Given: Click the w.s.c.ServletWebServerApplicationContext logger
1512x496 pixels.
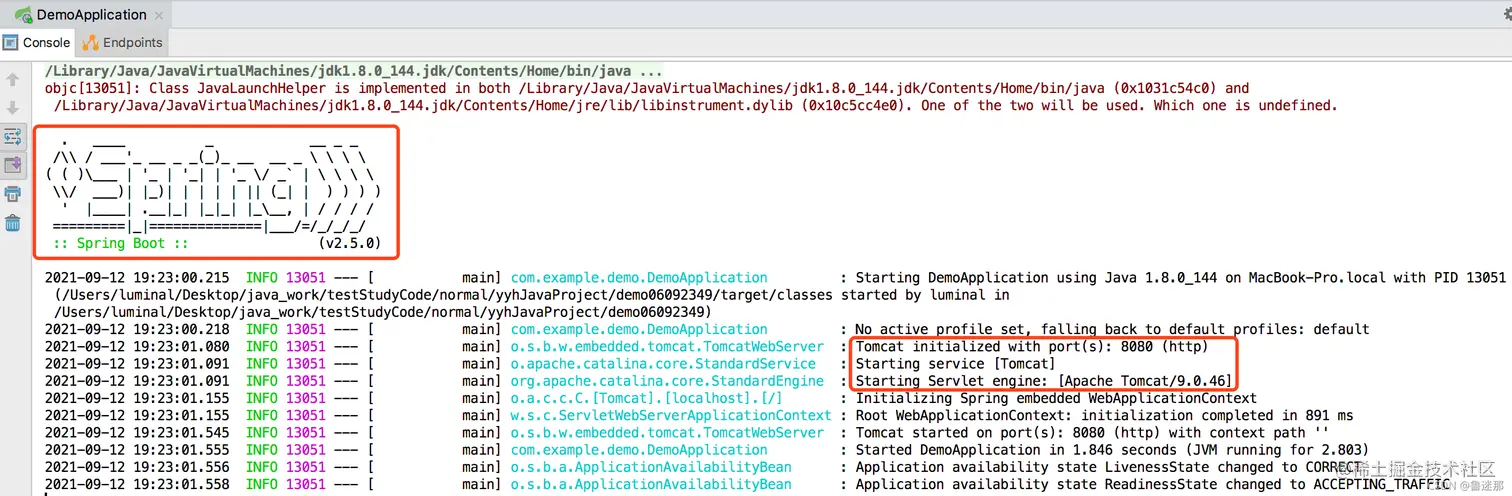Looking at the screenshot, I should pyautogui.click(x=671, y=415).
